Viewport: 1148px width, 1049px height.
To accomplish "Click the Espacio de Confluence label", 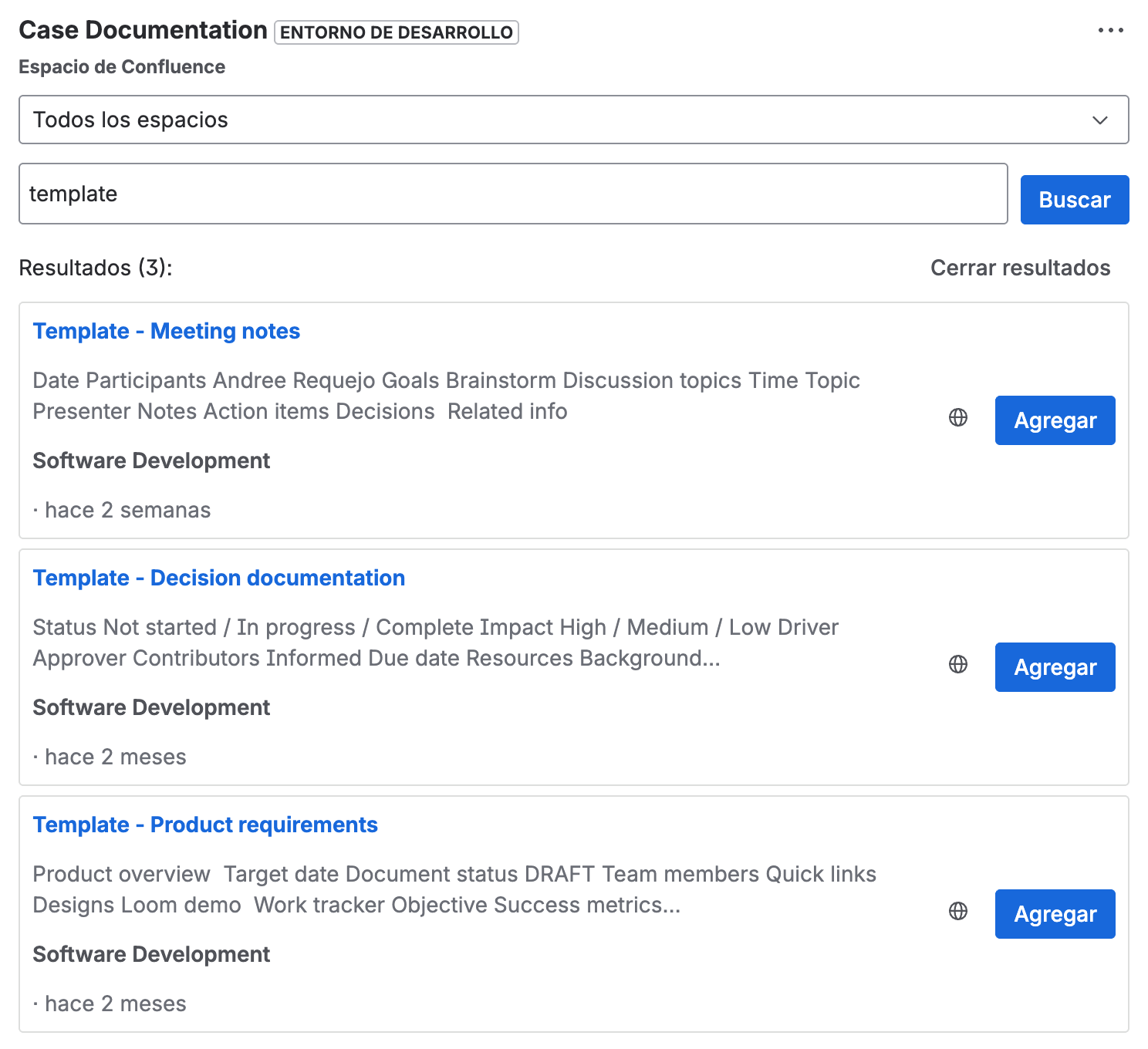I will 122,67.
